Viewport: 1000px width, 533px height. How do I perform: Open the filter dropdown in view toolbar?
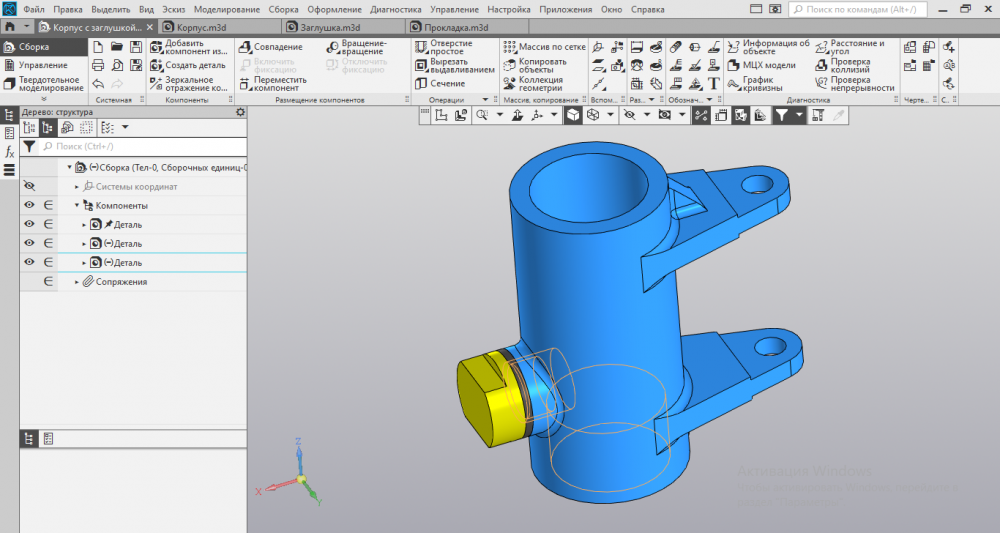[x=798, y=116]
